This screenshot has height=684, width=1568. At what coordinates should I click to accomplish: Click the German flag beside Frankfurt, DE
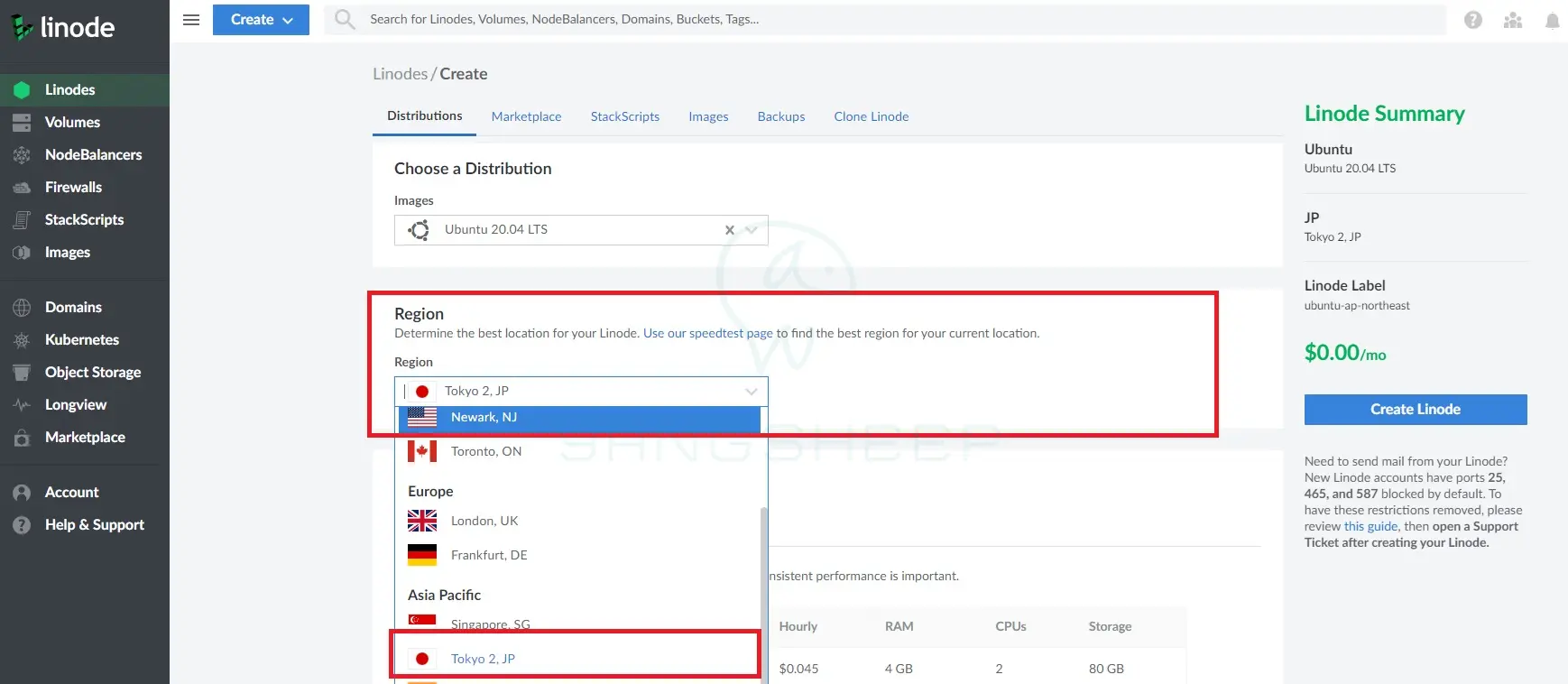tap(422, 555)
